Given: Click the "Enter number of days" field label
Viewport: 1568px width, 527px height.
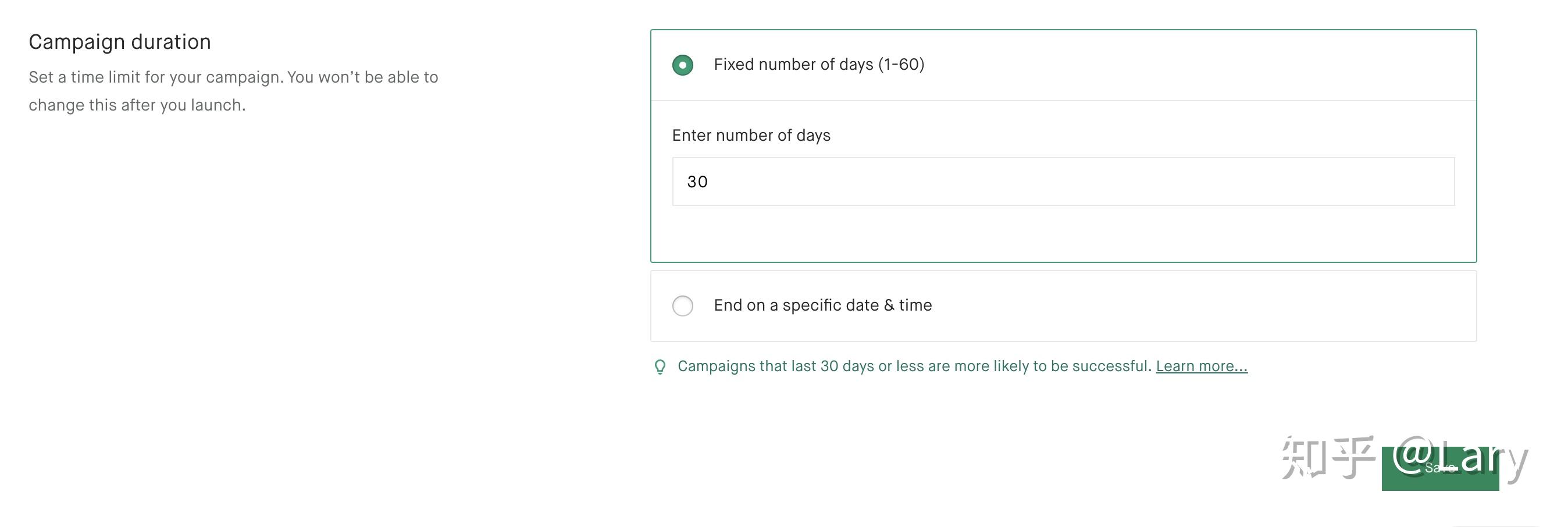Looking at the screenshot, I should [x=750, y=135].
